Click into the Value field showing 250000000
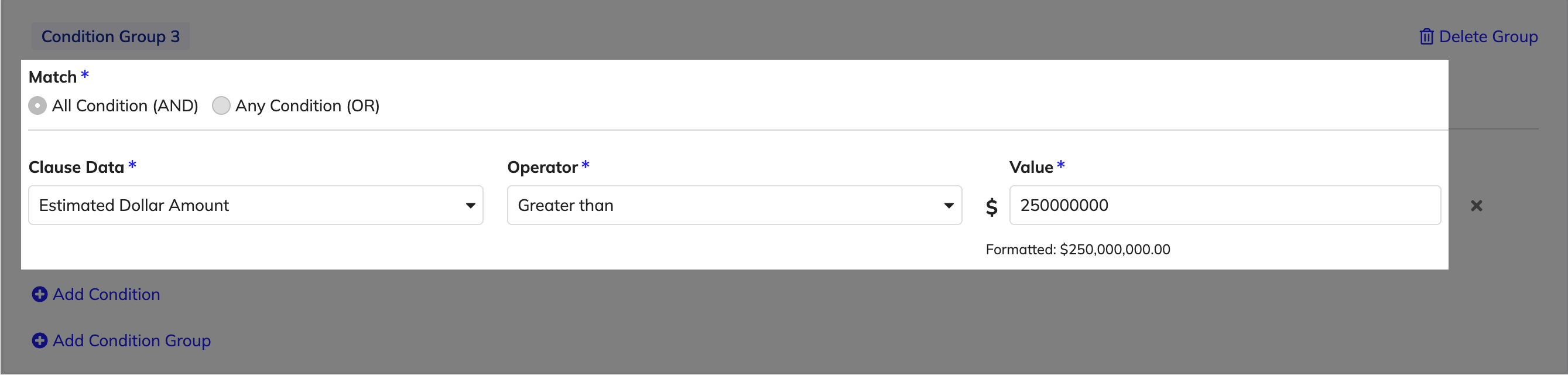The width and height of the screenshot is (1568, 375). point(1225,205)
